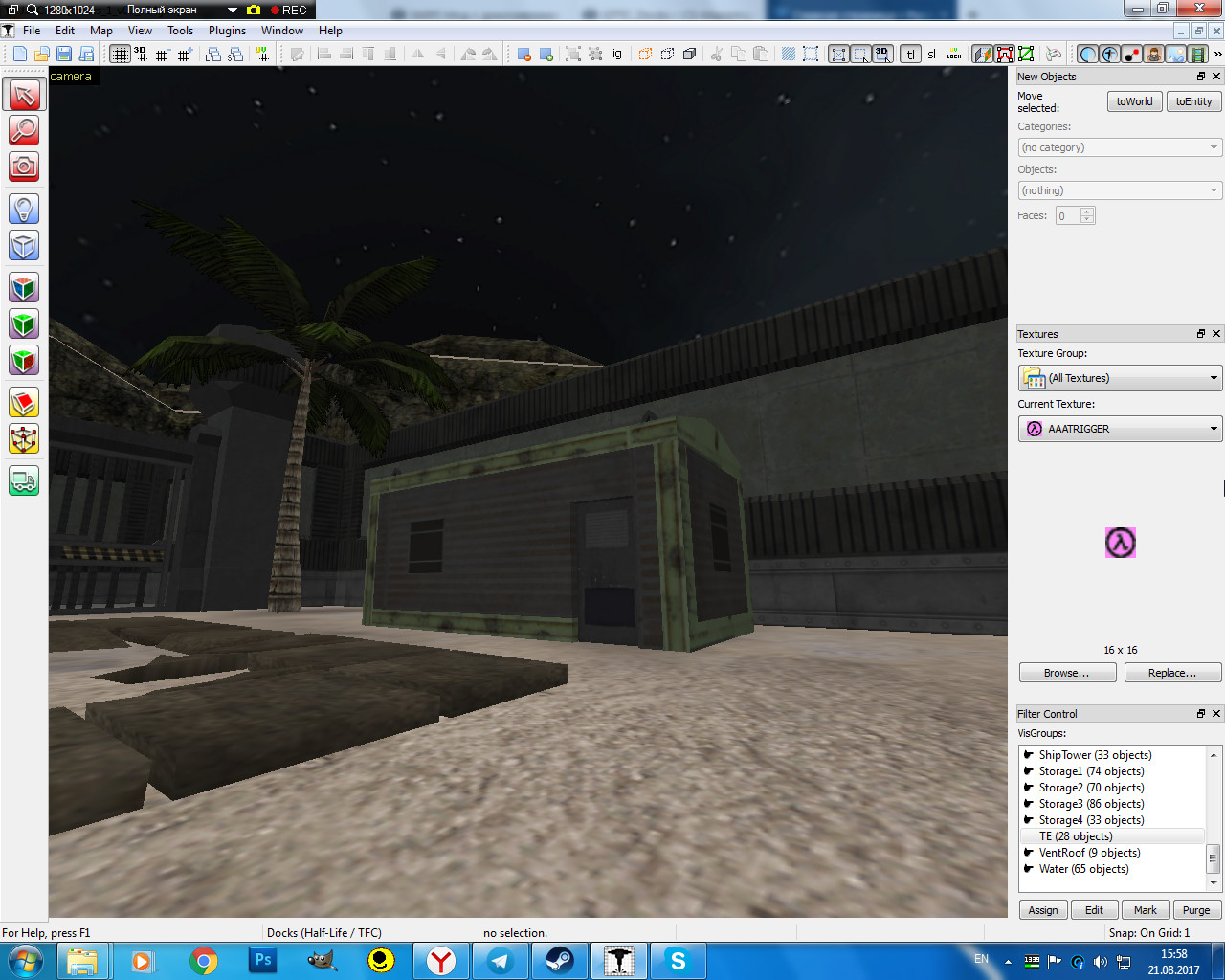Click the green crossed square toolbar toggle
The image size is (1225, 980).
(x=1026, y=54)
